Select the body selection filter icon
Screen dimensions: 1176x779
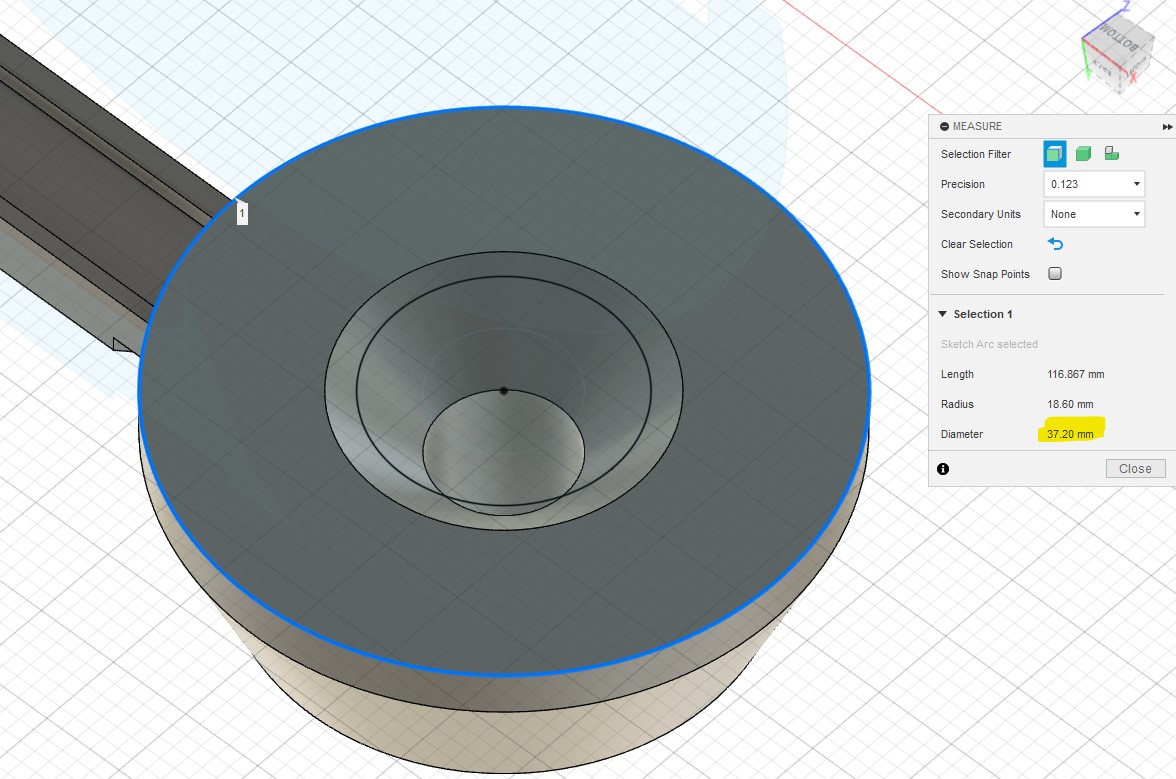point(1083,154)
